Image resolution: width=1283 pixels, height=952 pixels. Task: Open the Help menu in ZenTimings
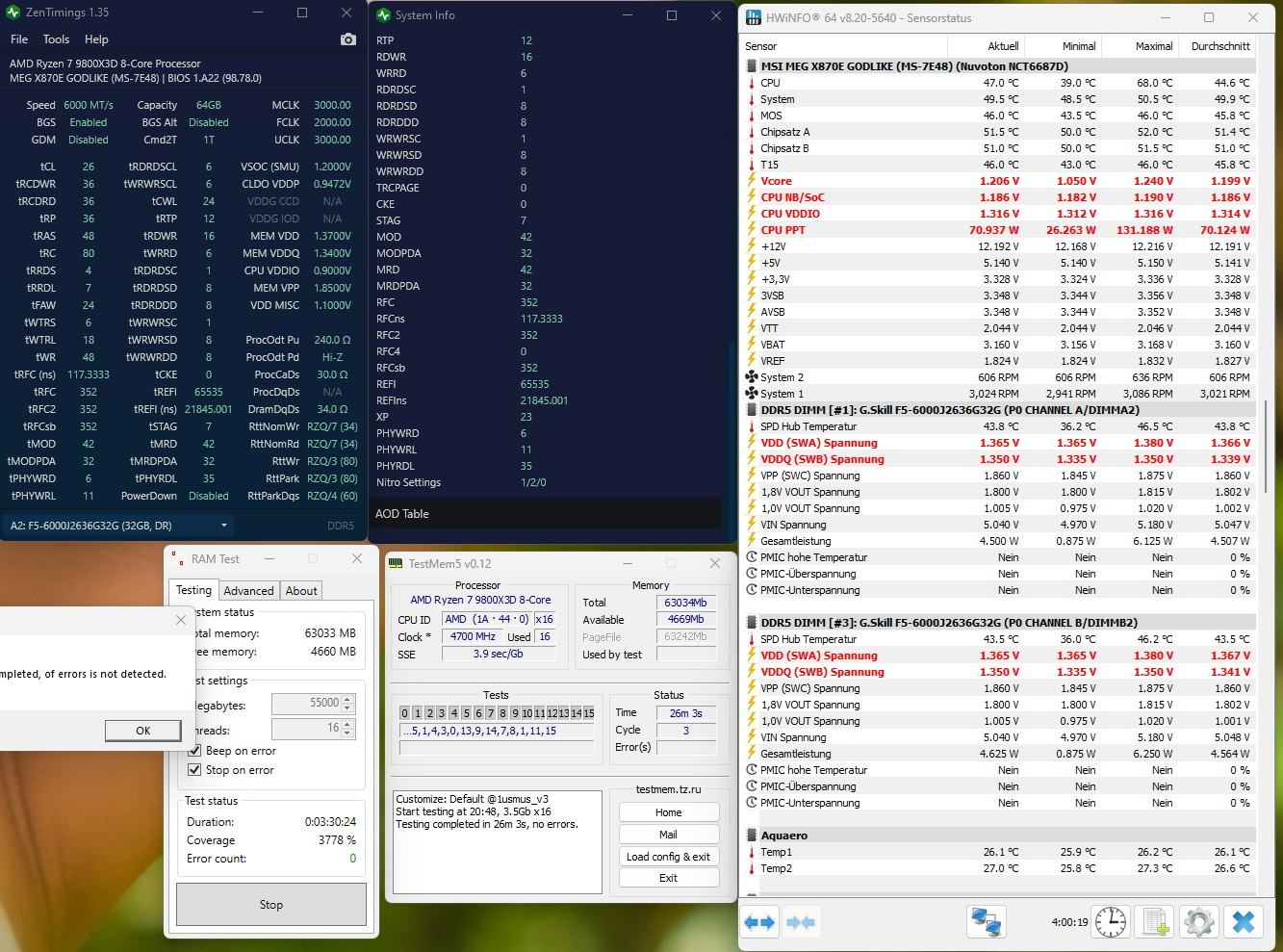(96, 39)
